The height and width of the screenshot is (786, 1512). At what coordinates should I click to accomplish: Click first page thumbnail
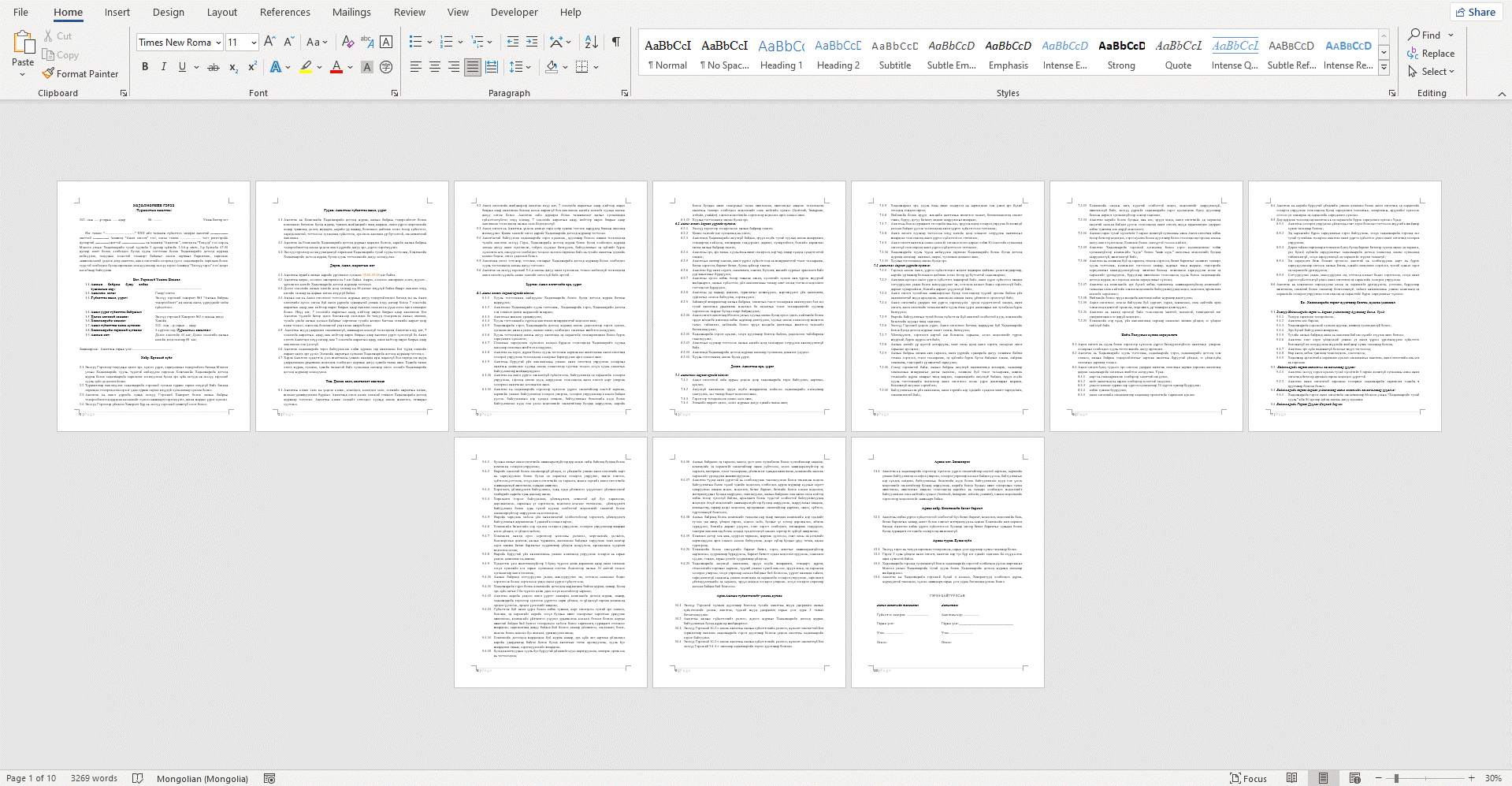pos(154,306)
